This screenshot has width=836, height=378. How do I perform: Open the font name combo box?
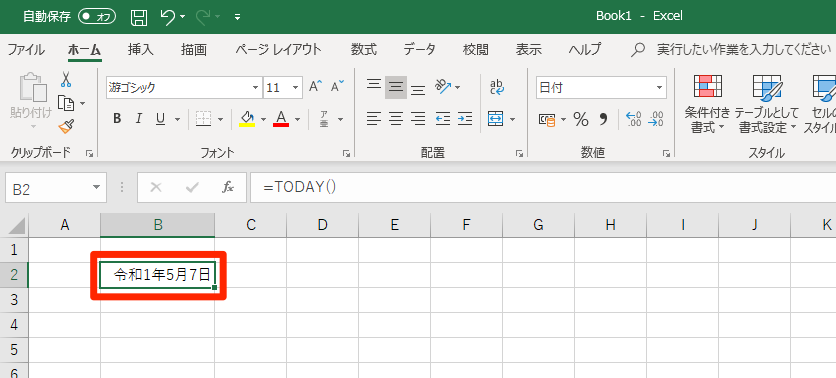pos(184,87)
